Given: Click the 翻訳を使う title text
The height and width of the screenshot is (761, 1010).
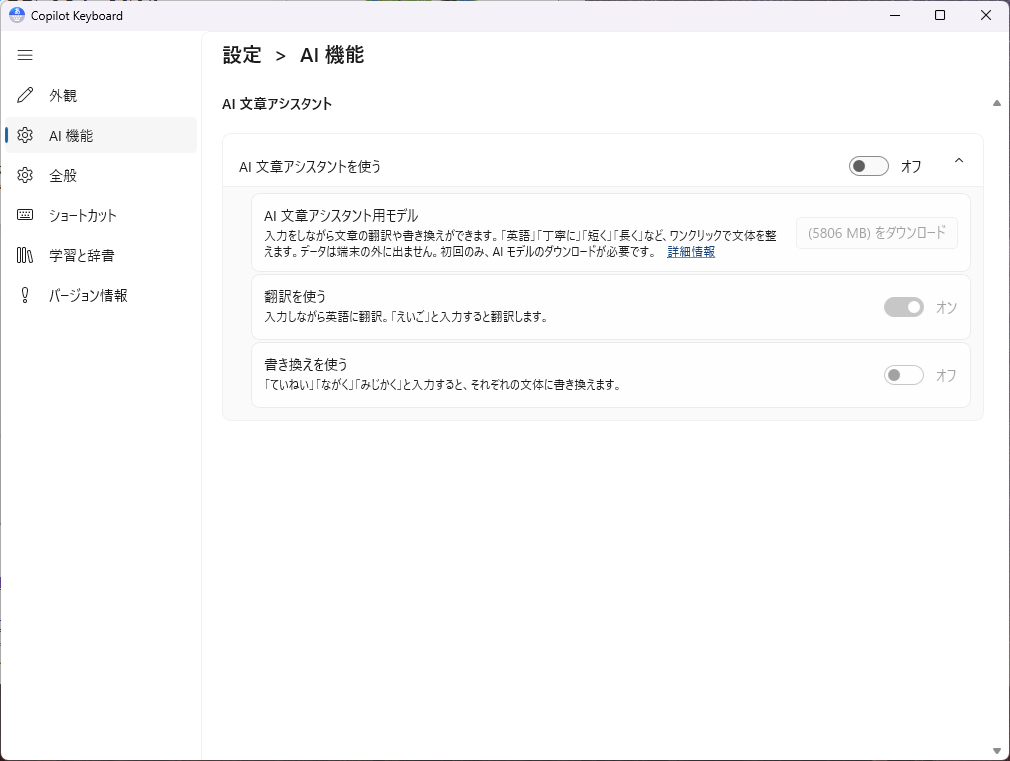Looking at the screenshot, I should coord(295,296).
